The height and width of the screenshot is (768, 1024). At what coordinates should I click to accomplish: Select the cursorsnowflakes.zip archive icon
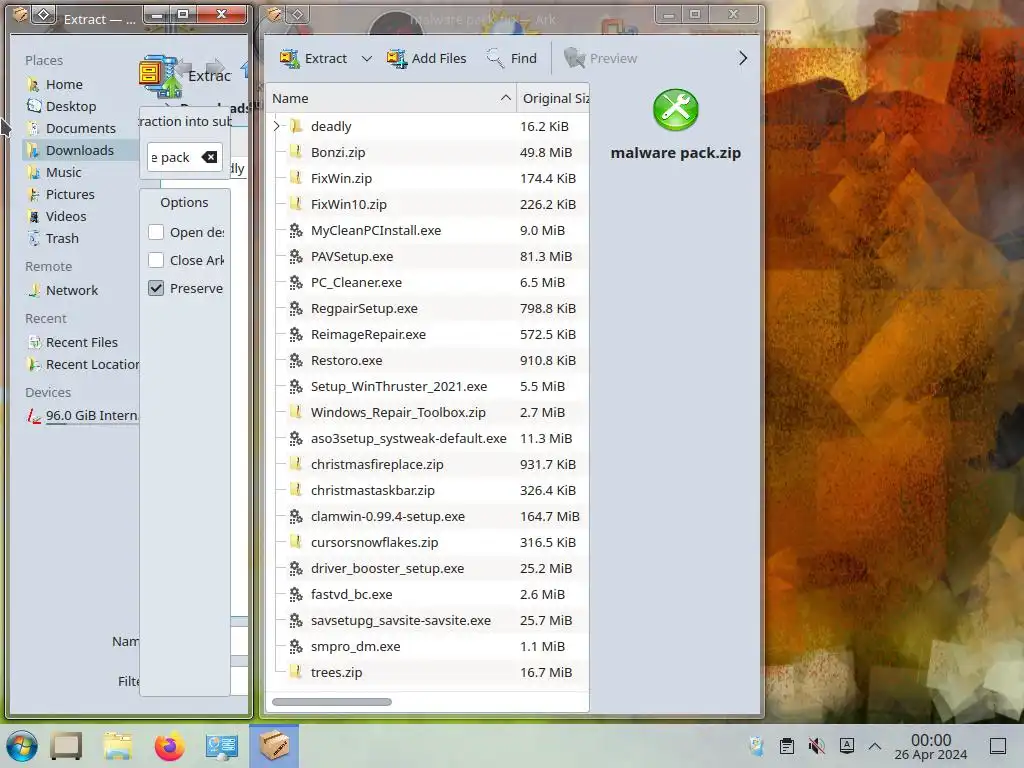[296, 542]
